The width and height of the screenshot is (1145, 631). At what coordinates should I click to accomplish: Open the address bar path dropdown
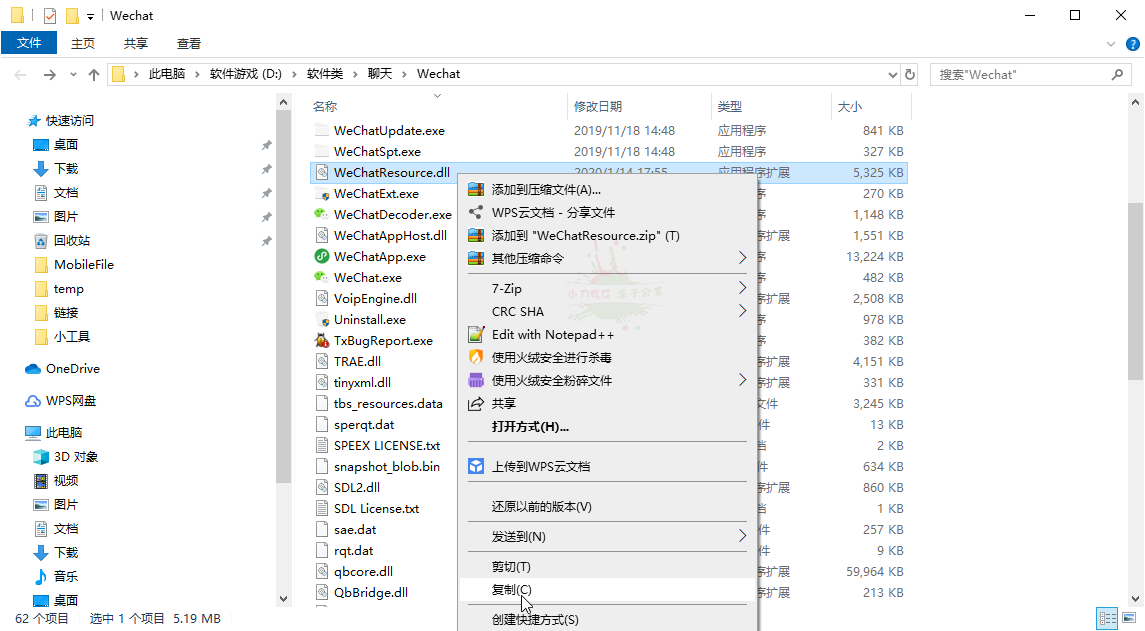coord(892,73)
